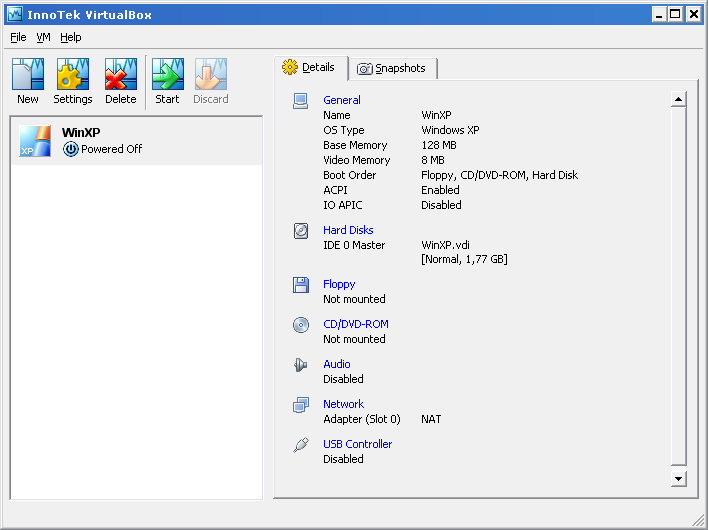
Task: Click the VirtualBox title bar icon
Action: tap(15, 14)
